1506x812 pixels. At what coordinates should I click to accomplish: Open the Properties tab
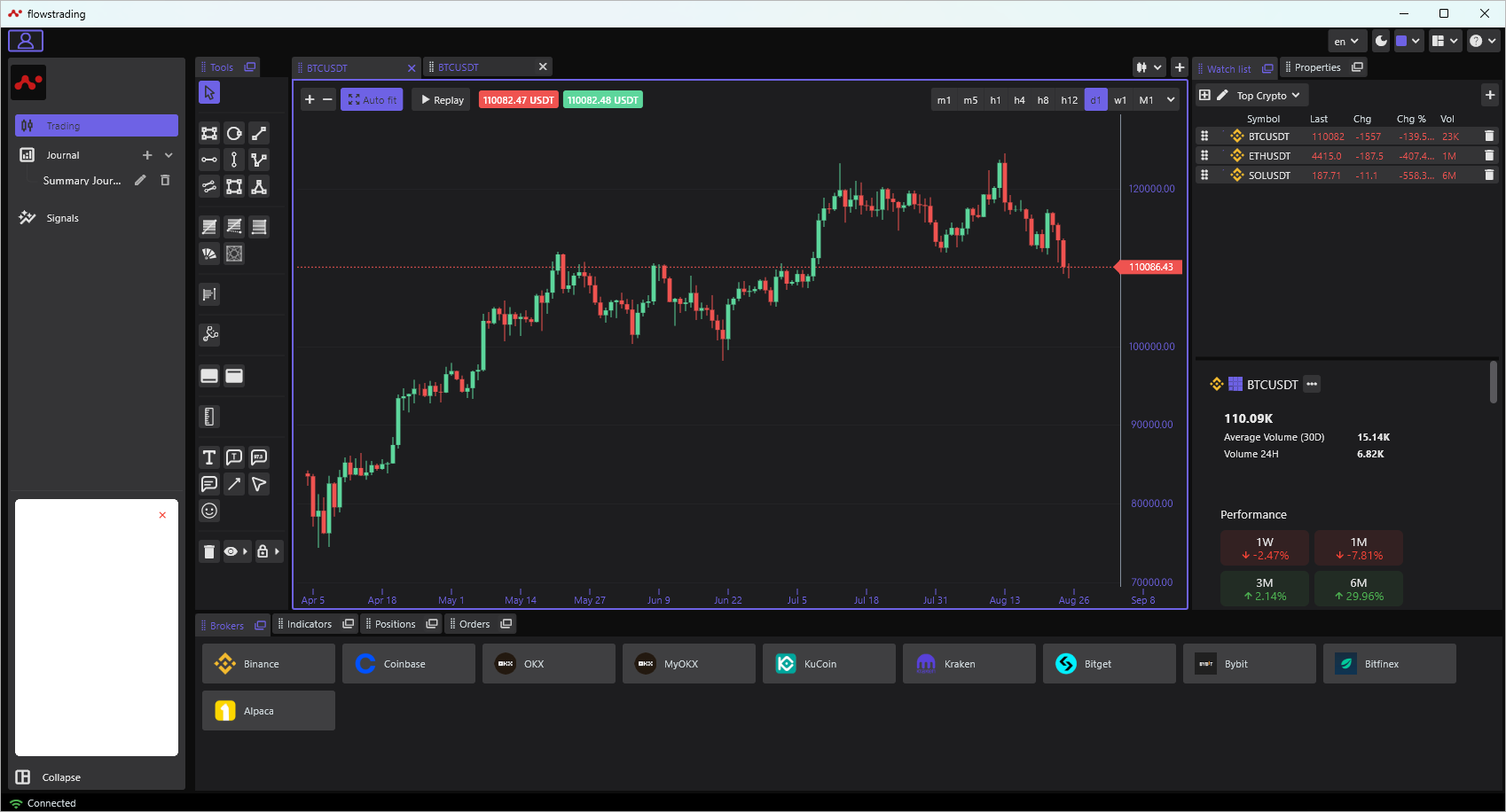pyautogui.click(x=1317, y=67)
